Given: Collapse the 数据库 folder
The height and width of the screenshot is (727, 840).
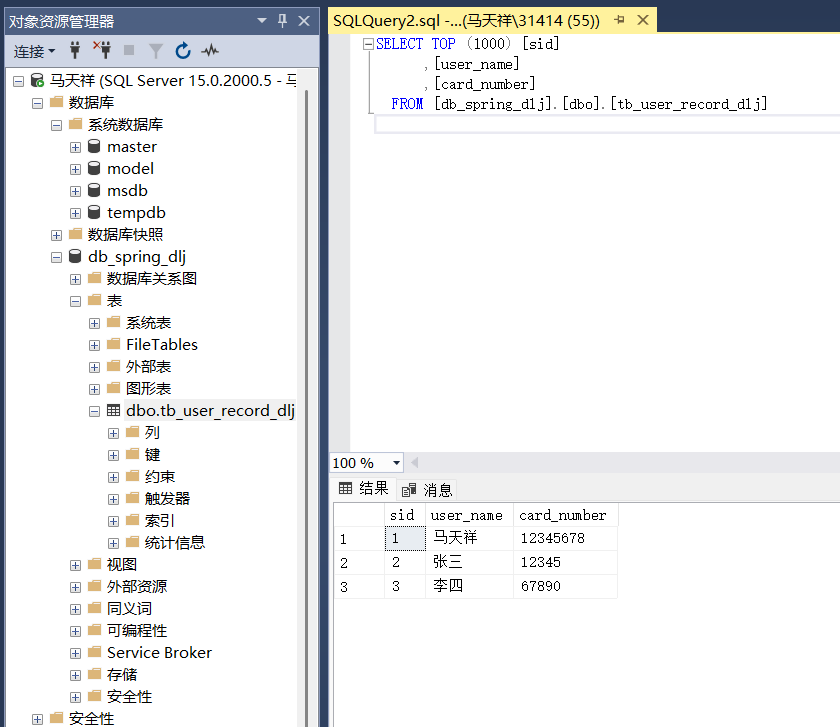Looking at the screenshot, I should pos(37,103).
